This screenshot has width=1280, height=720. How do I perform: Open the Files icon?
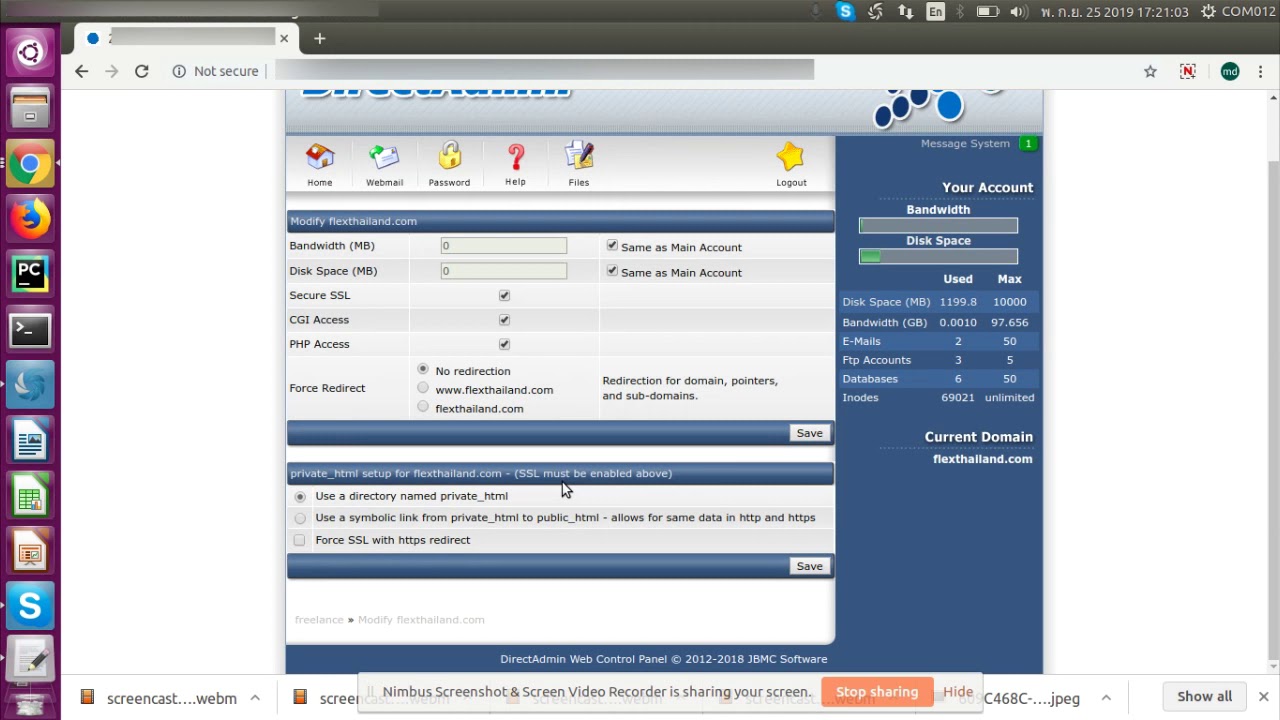579,164
